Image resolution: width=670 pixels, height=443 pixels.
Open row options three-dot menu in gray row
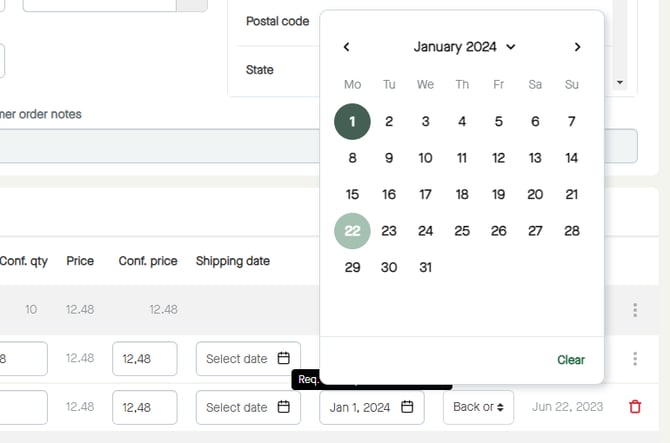[x=635, y=310]
